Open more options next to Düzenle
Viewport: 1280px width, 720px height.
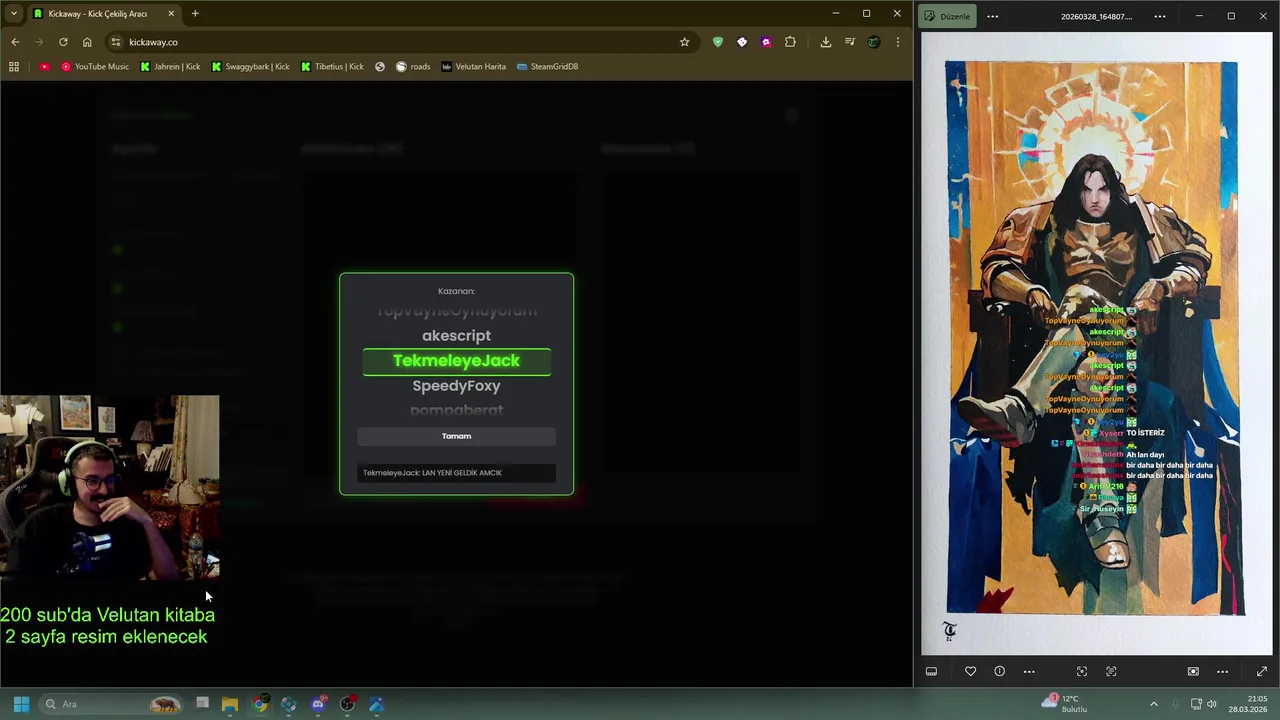pyautogui.click(x=992, y=16)
